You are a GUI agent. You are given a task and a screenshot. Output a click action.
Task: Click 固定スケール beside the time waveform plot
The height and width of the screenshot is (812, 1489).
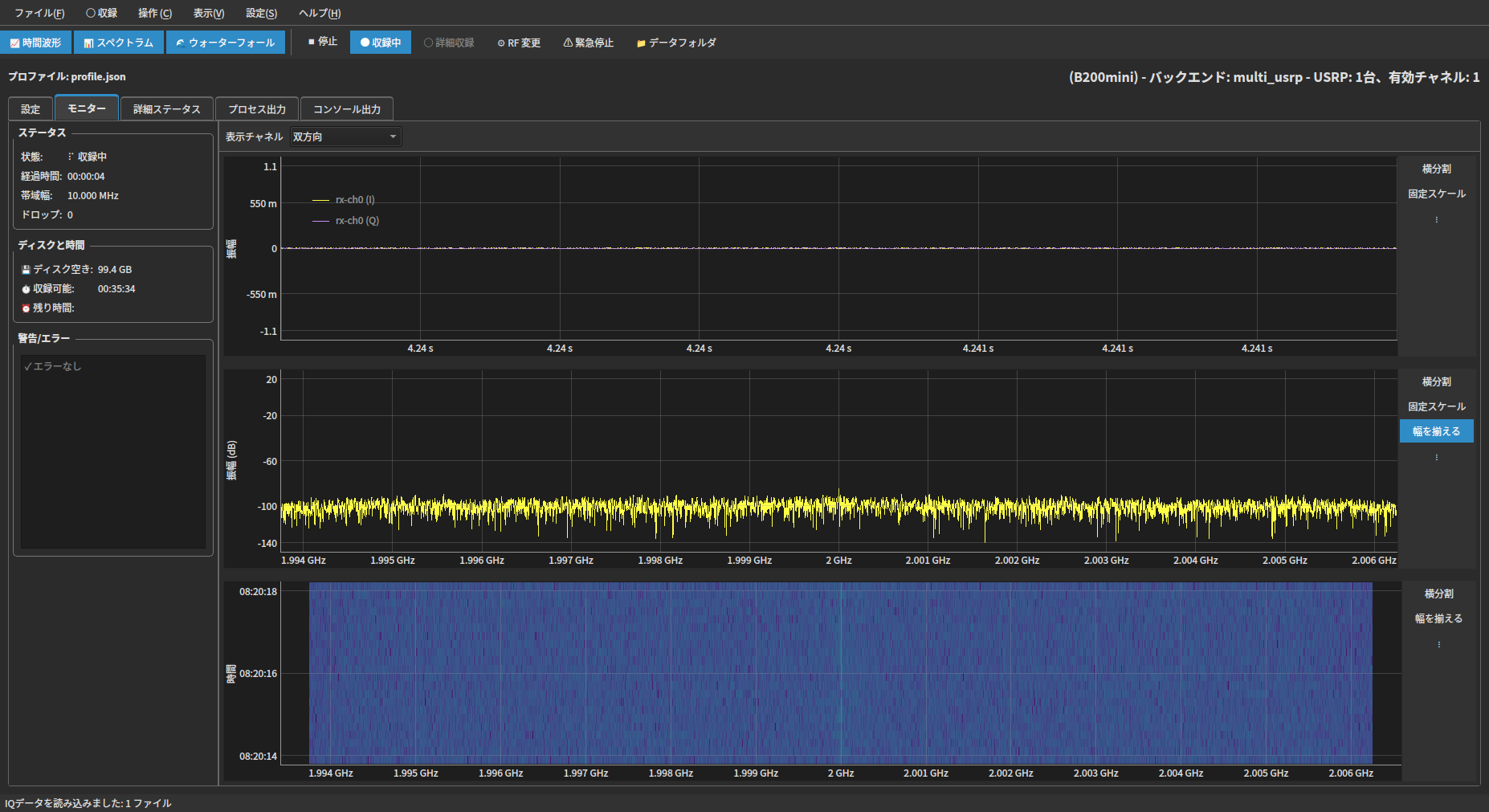(x=1437, y=194)
